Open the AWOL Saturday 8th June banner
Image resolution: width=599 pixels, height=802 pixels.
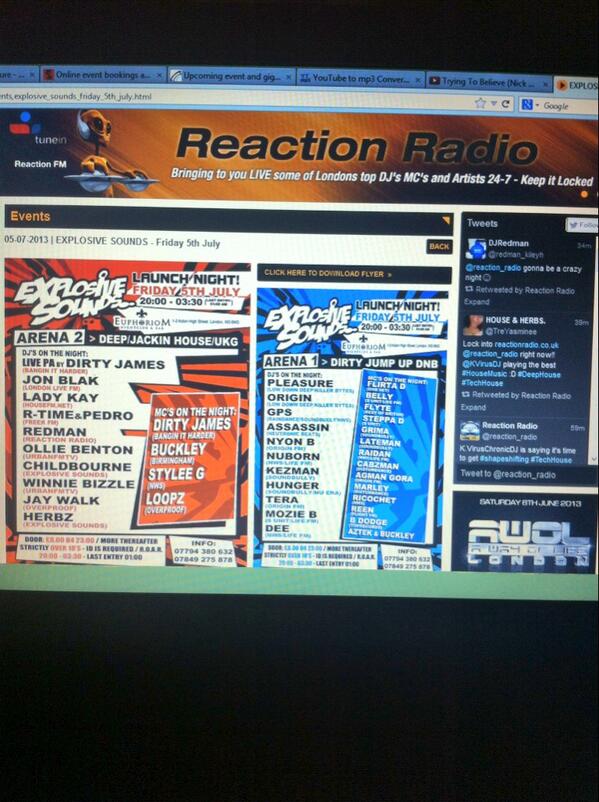coord(525,532)
